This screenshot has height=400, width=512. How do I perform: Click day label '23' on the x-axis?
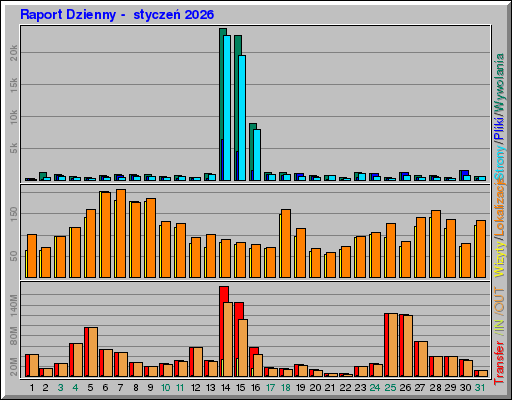(x=360, y=388)
